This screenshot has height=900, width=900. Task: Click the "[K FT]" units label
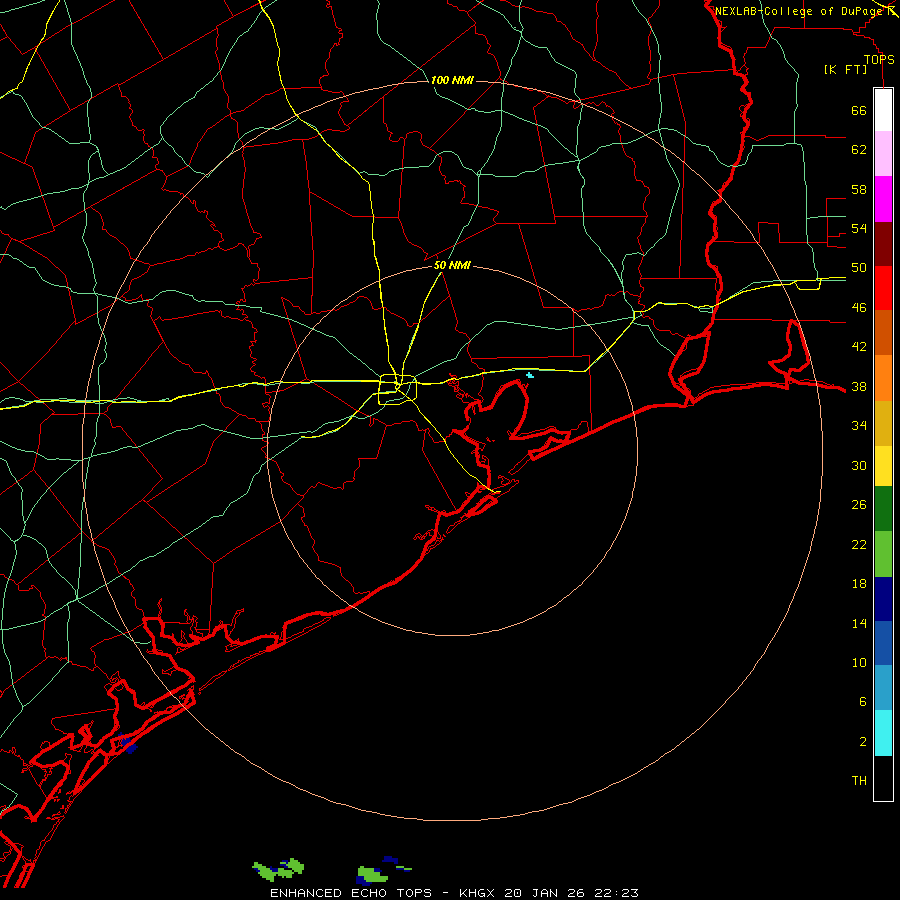(845, 69)
